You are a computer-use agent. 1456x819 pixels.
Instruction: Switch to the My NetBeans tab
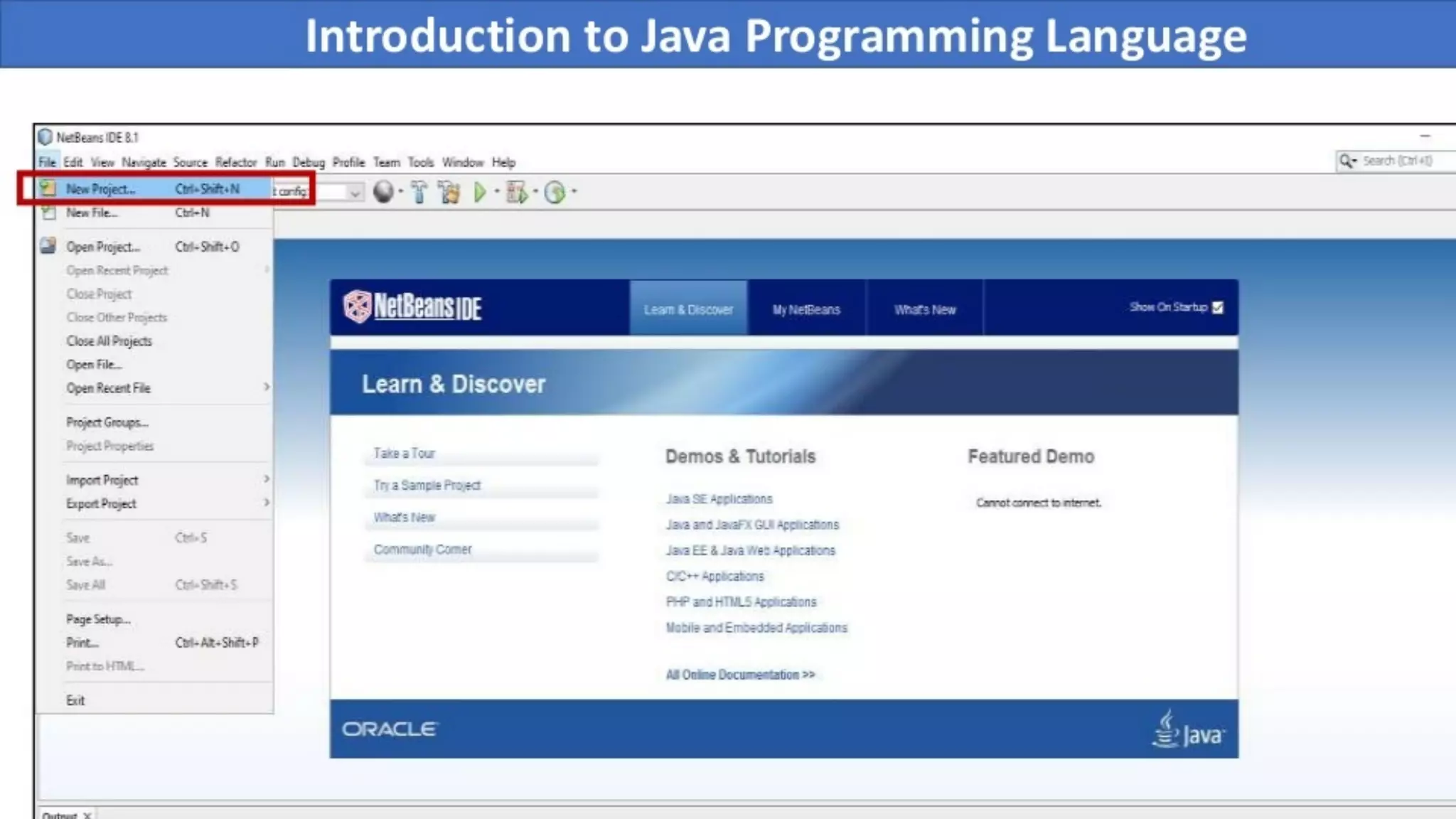click(x=806, y=309)
